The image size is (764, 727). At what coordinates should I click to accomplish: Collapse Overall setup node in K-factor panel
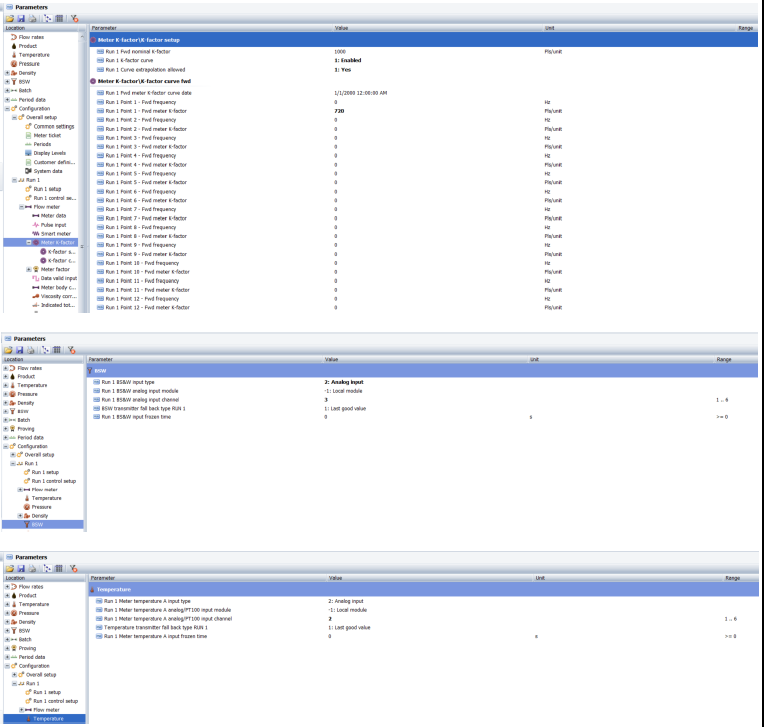(x=14, y=117)
